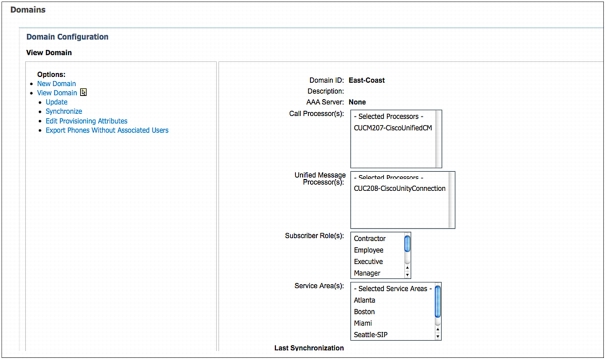This screenshot has height=361, width=607.
Task: Select Contractor in Subscriber Roles list
Action: point(370,239)
